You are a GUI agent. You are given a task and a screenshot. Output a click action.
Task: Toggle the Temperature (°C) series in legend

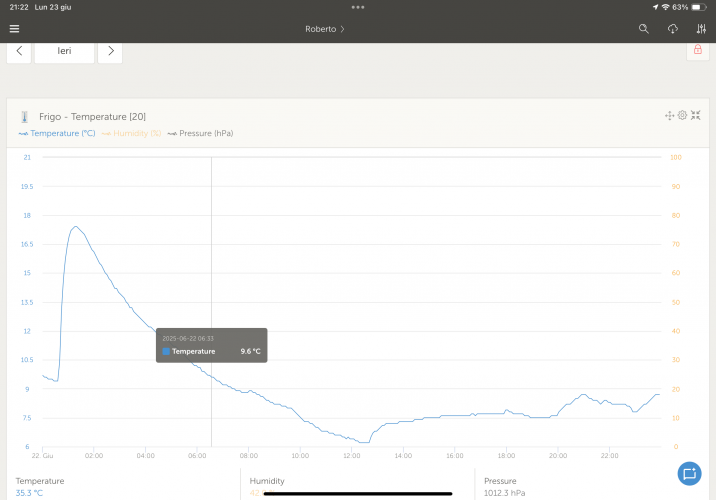click(x=56, y=133)
